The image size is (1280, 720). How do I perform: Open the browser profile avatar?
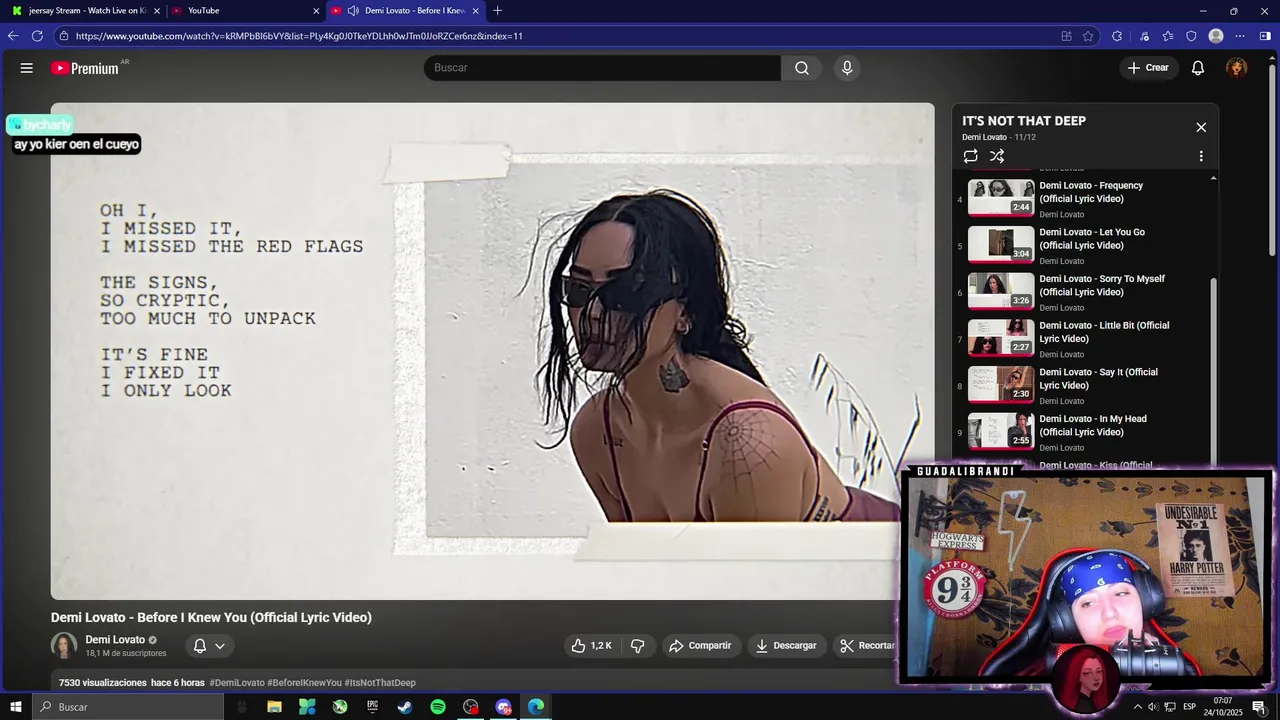[x=1216, y=36]
